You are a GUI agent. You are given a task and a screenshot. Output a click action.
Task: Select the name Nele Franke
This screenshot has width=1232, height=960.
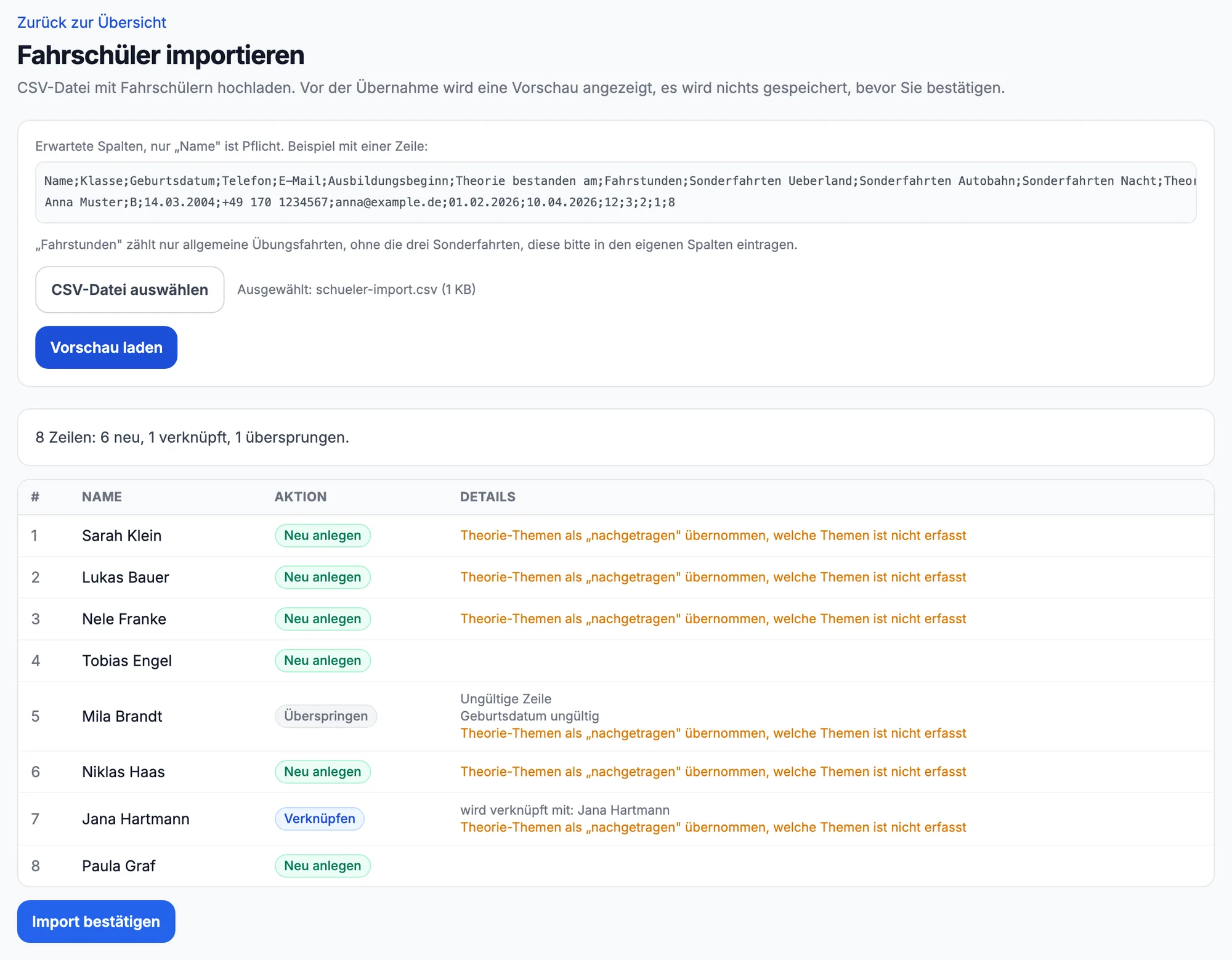(x=124, y=619)
